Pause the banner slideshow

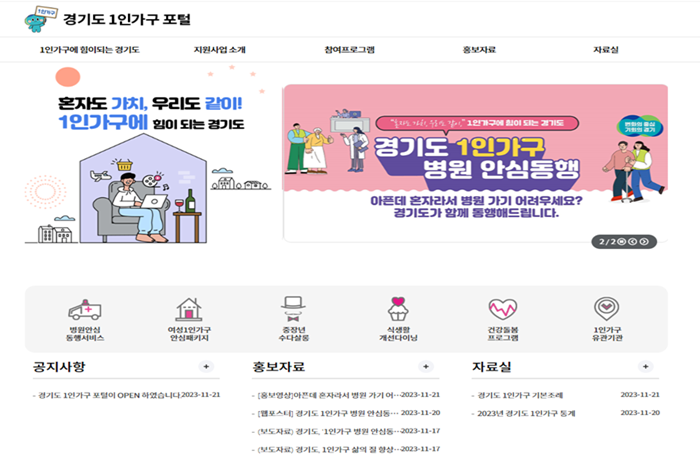(x=621, y=242)
